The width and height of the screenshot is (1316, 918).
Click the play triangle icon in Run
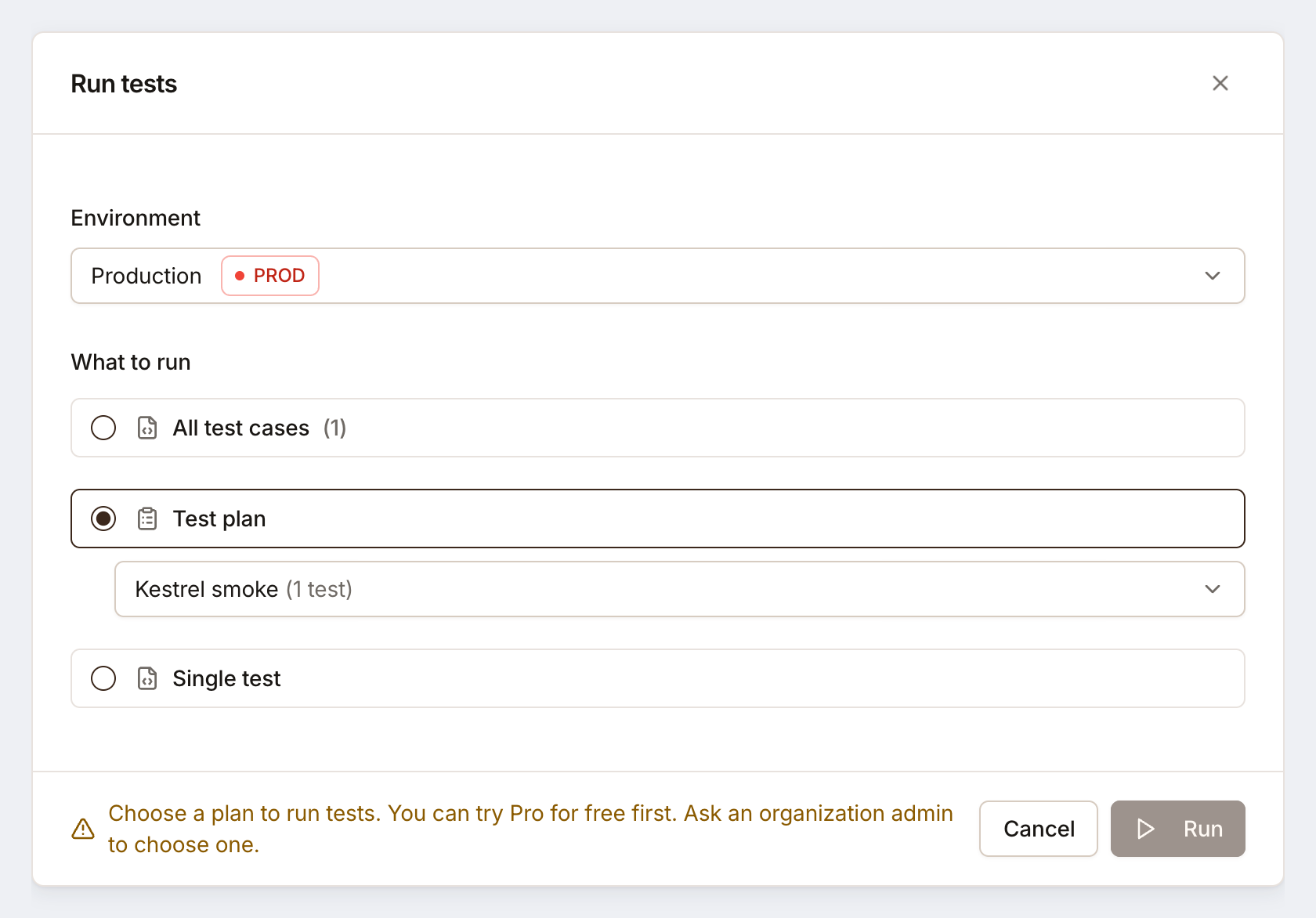1146,829
